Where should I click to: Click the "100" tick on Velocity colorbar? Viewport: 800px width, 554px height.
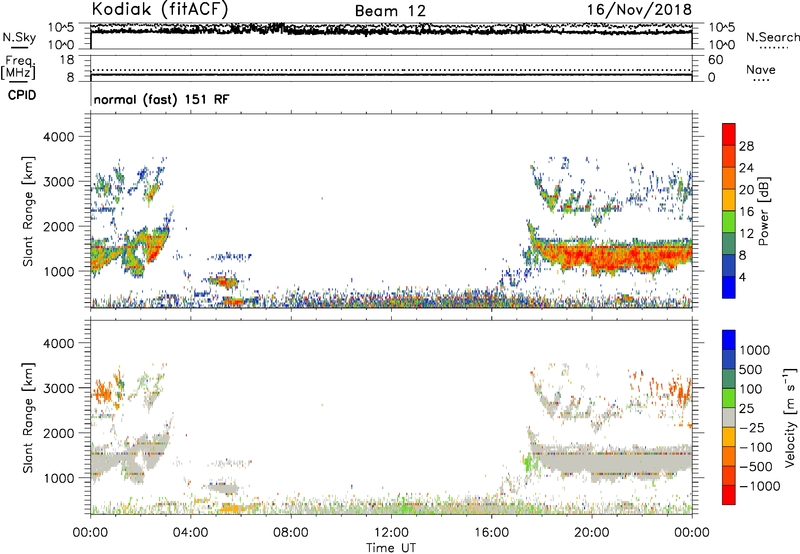(751, 389)
